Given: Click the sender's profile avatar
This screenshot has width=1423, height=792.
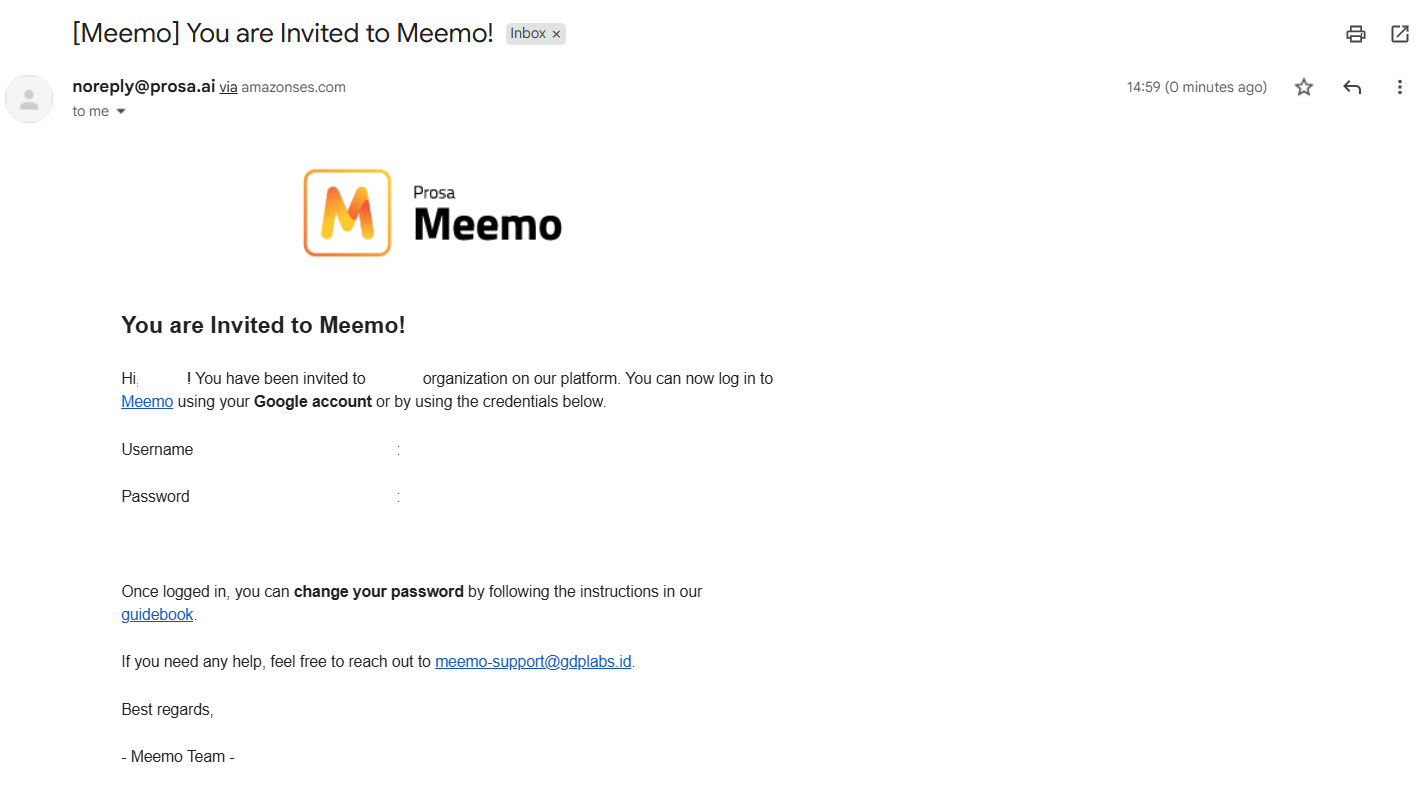Looking at the screenshot, I should pyautogui.click(x=29, y=99).
